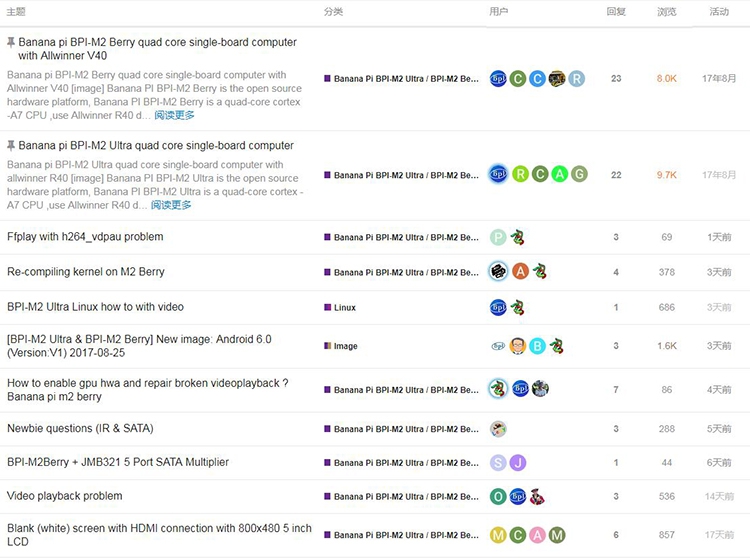Sort by 回复 column header
The image size is (750, 559).
[616, 11]
